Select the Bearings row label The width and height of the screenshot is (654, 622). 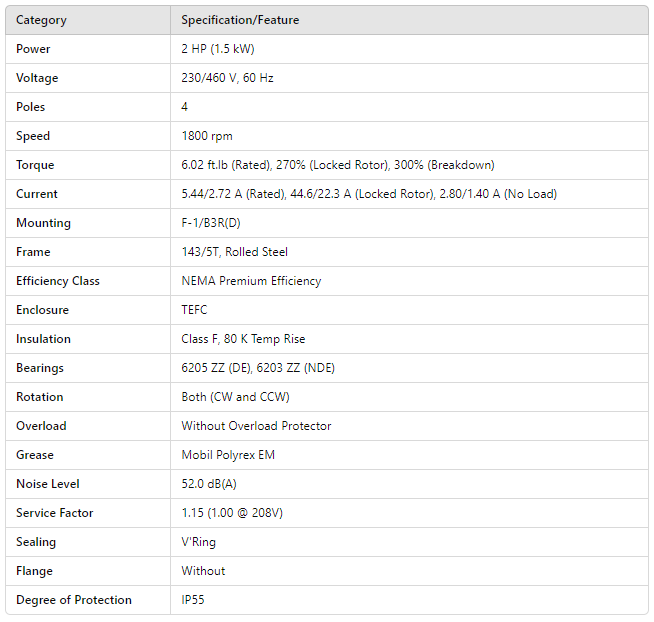coord(40,368)
